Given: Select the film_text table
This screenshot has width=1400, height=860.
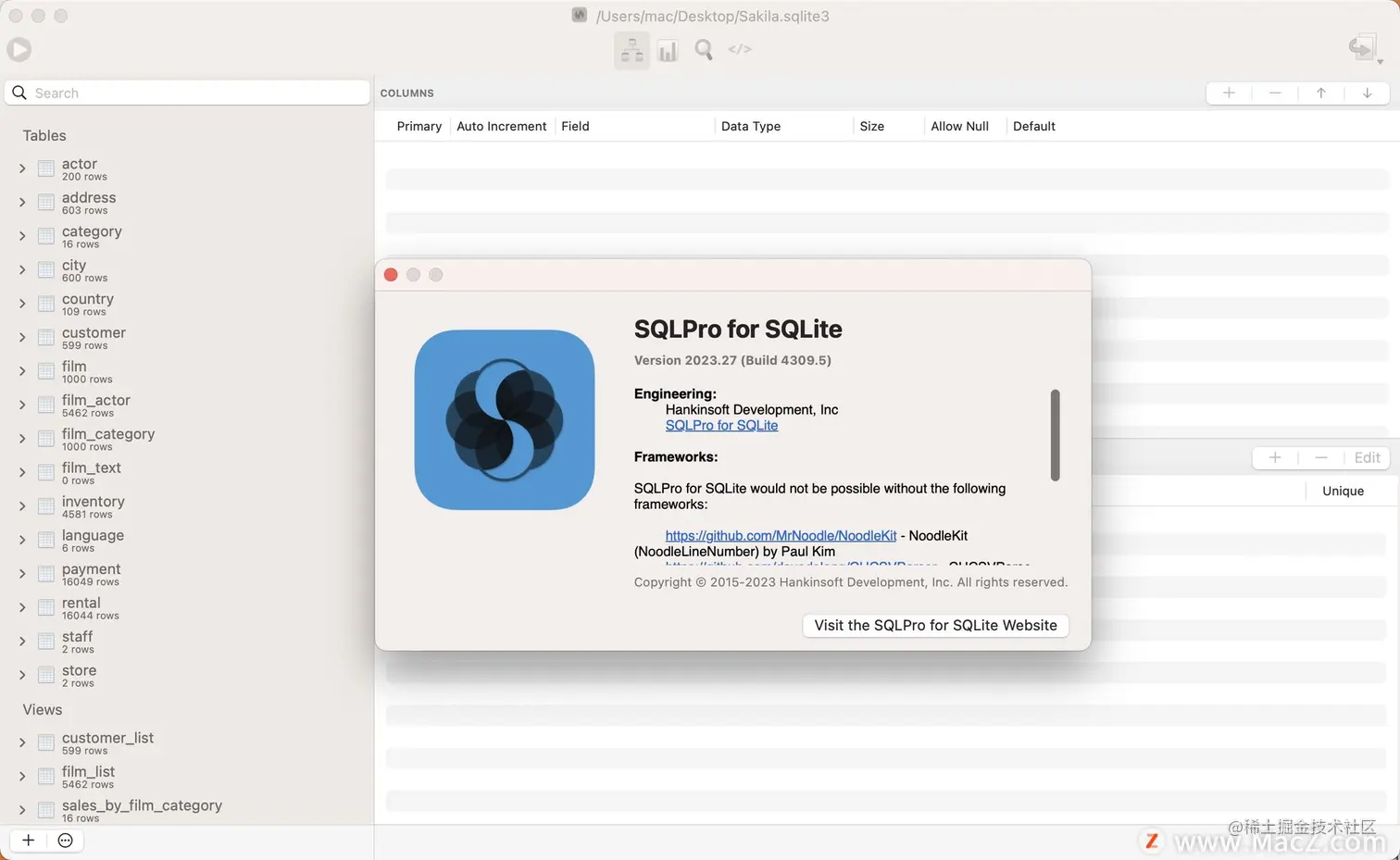Looking at the screenshot, I should 92,472.
